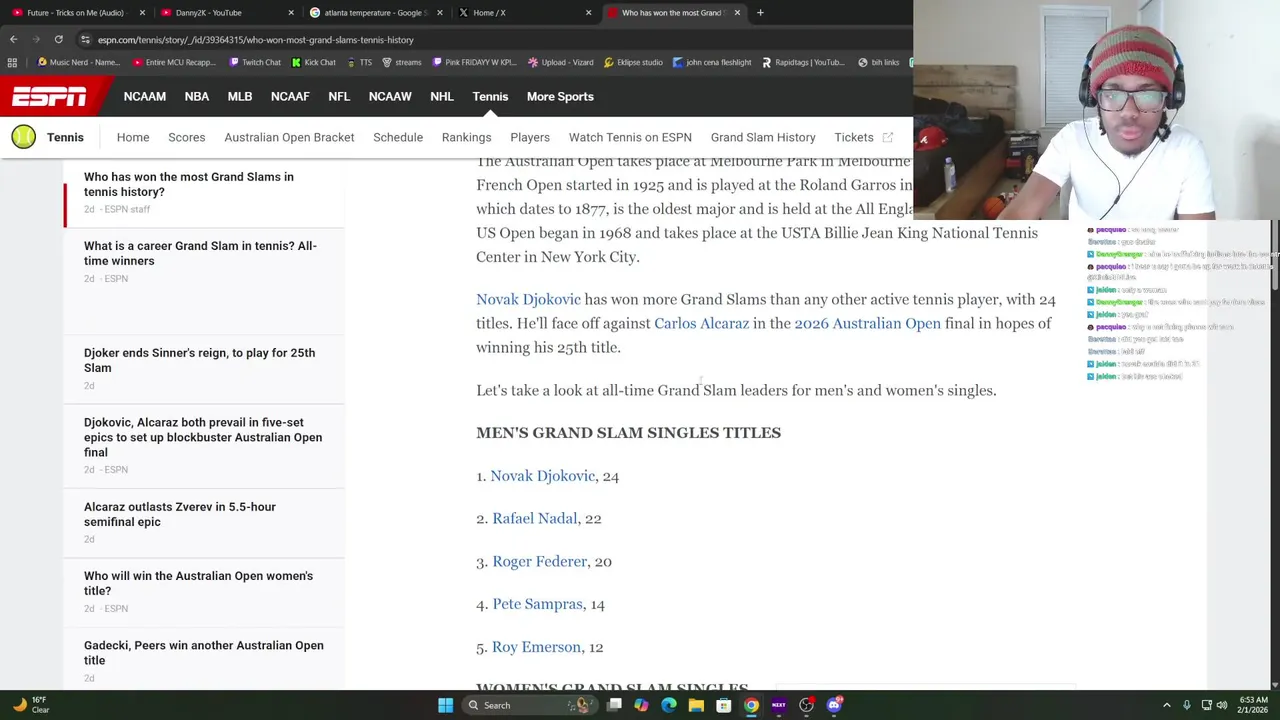Open the Novak Djokovic link in the article paragraph
Image resolution: width=1280 pixels, height=720 pixels.
(528, 299)
